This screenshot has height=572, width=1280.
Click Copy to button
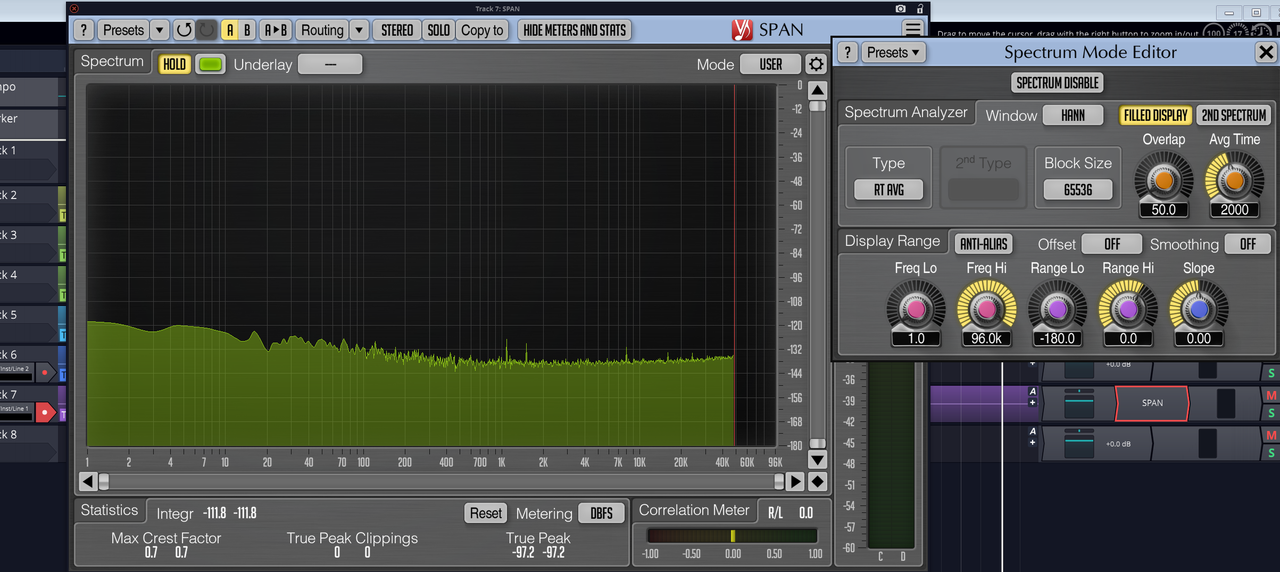point(482,30)
